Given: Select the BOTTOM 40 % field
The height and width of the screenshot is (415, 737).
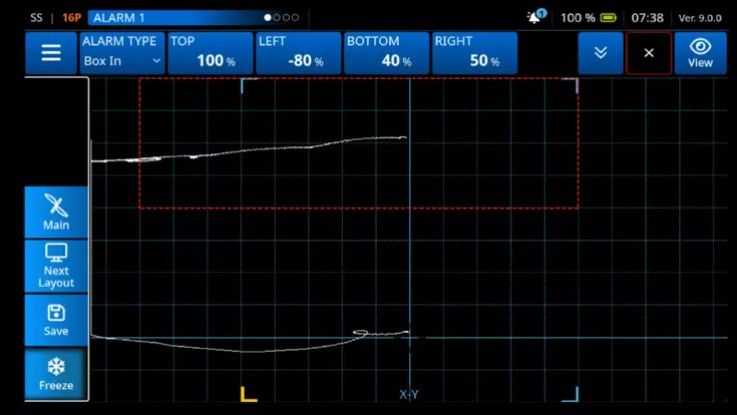Looking at the screenshot, I should point(386,53).
